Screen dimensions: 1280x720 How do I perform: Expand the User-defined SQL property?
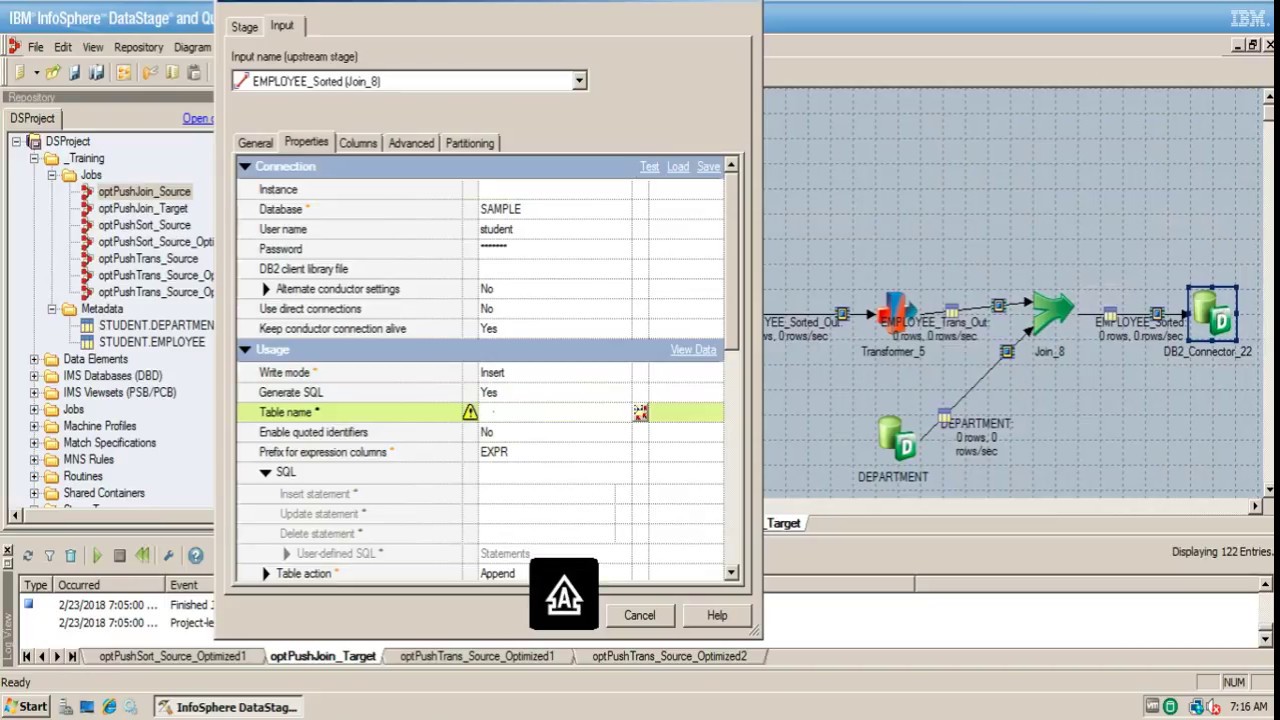[286, 554]
